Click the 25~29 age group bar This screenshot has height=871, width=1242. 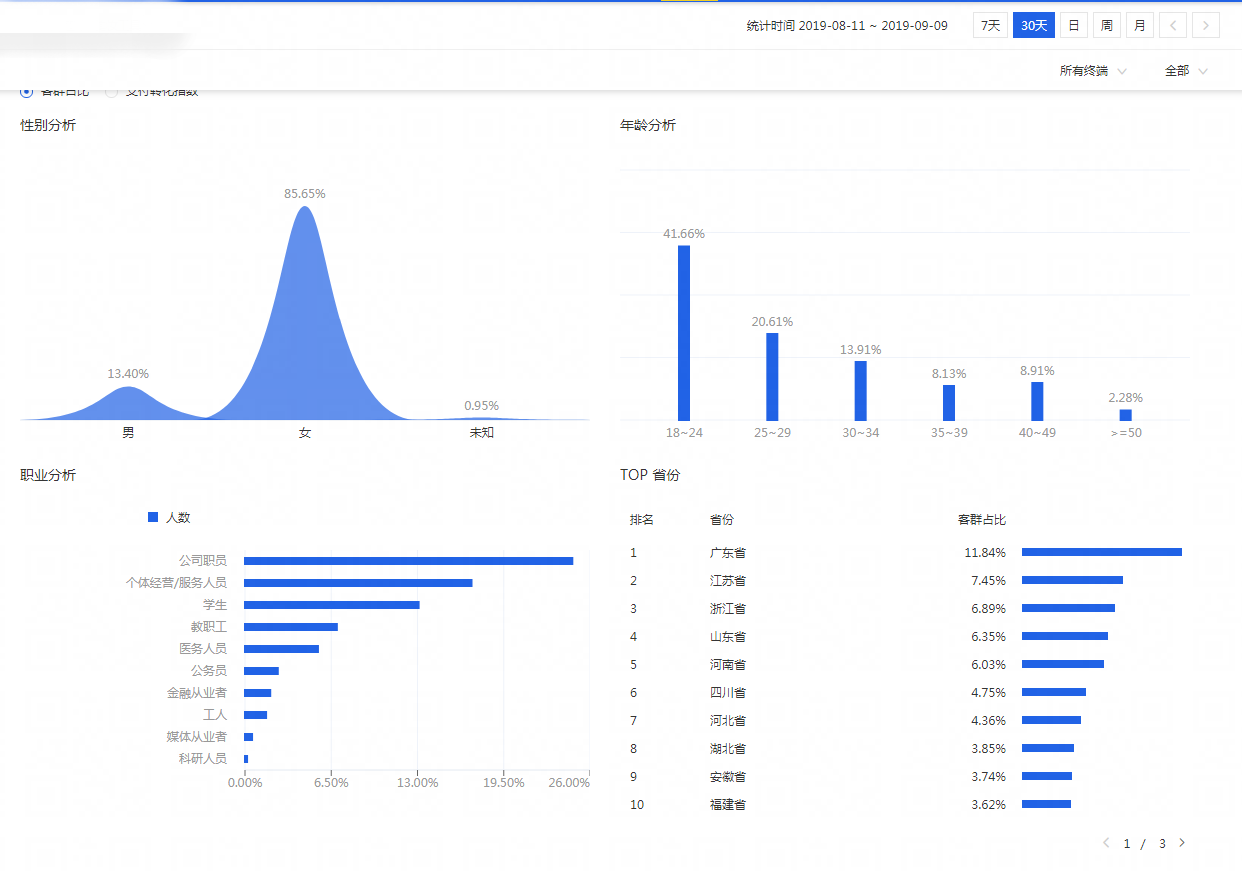(x=772, y=377)
